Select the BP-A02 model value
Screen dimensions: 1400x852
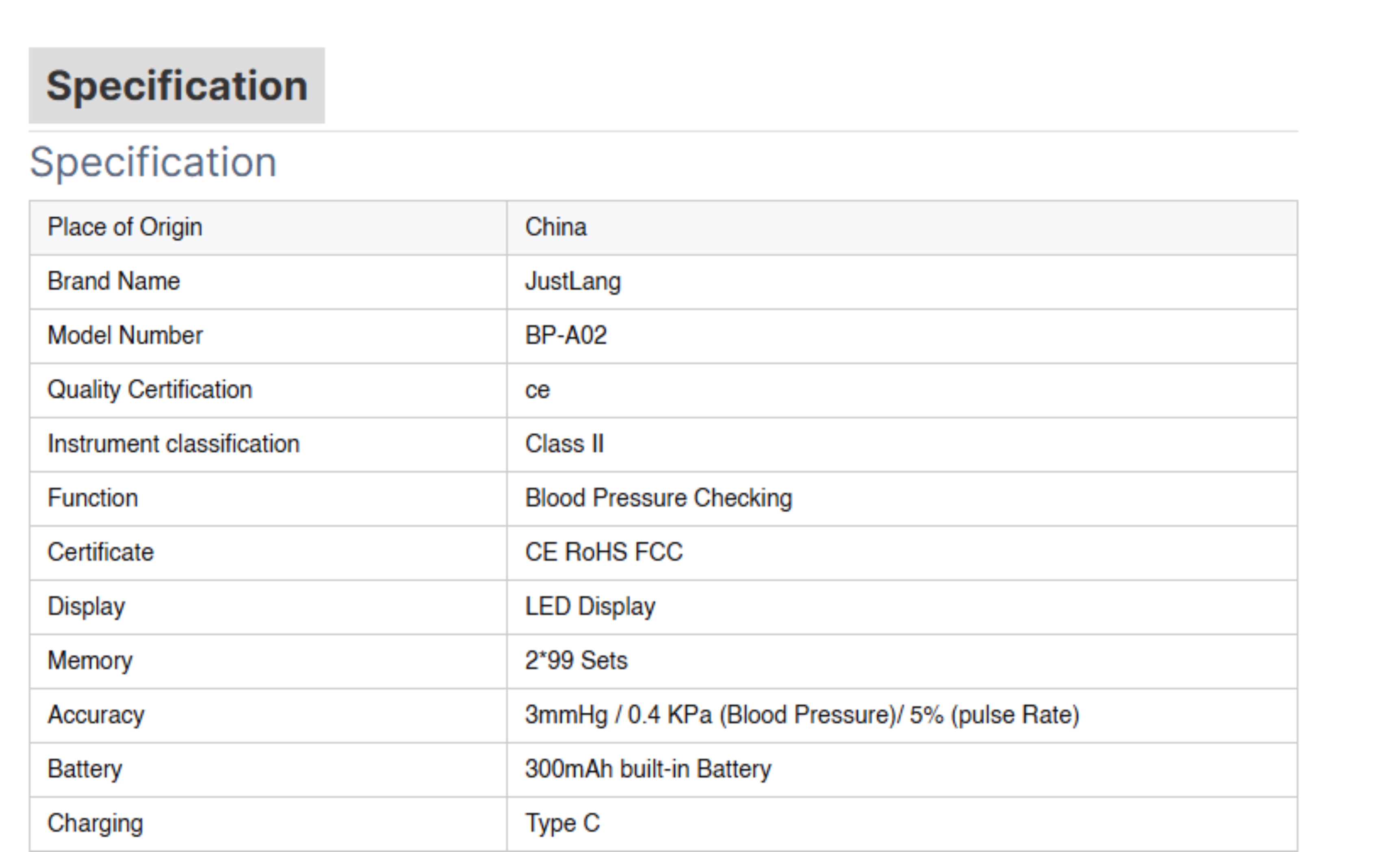pos(566,335)
